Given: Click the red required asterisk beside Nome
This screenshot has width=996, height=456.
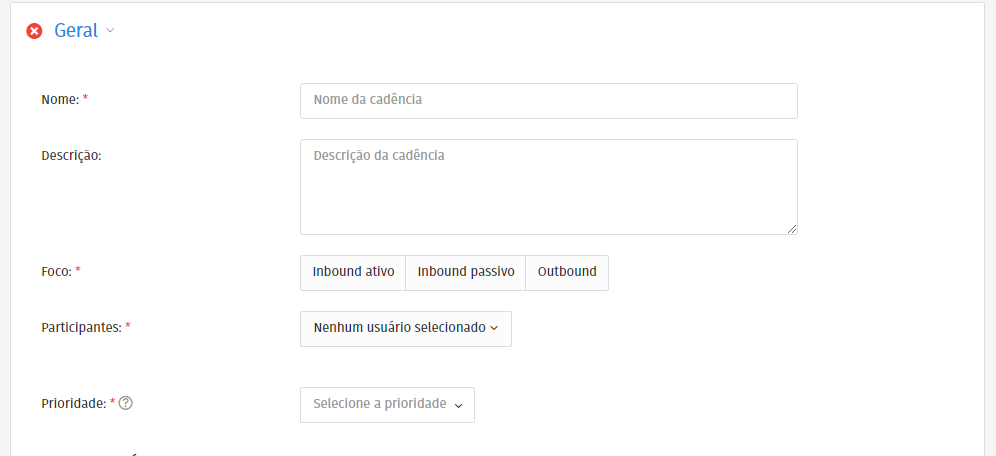Looking at the screenshot, I should [x=85, y=98].
